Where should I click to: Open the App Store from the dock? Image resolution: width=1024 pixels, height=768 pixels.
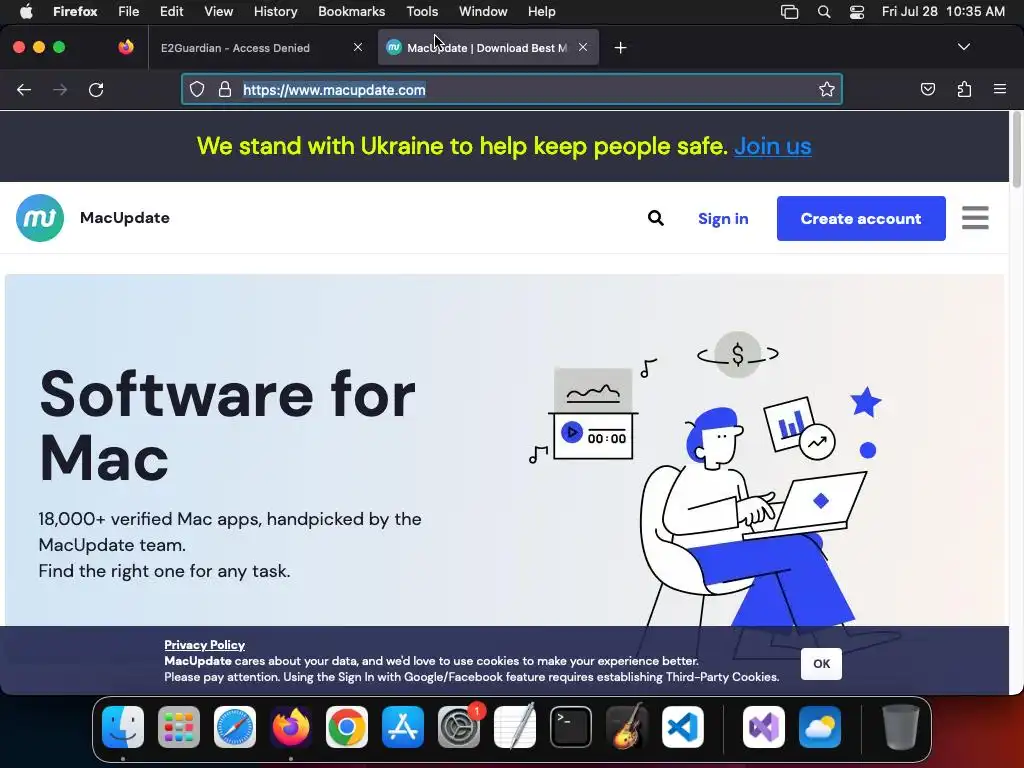(x=403, y=727)
